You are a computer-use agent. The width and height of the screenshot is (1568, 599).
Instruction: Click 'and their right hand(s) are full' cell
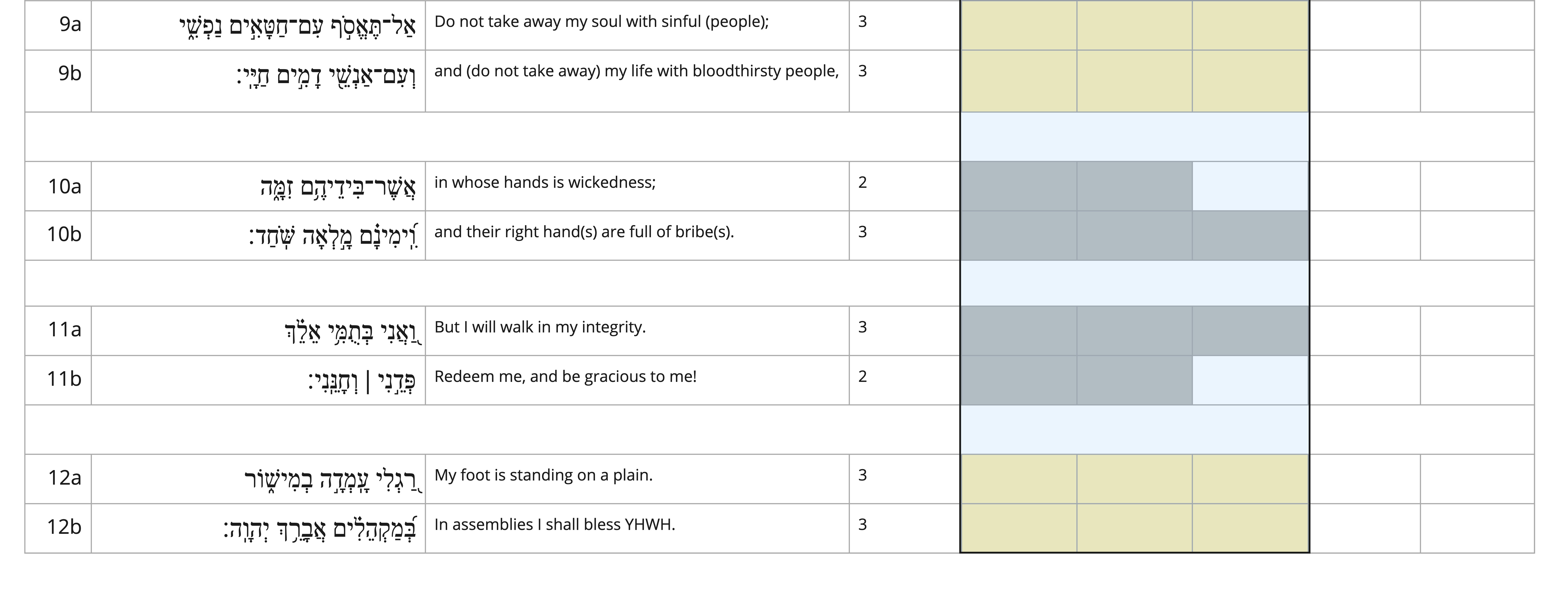pyautogui.click(x=637, y=236)
